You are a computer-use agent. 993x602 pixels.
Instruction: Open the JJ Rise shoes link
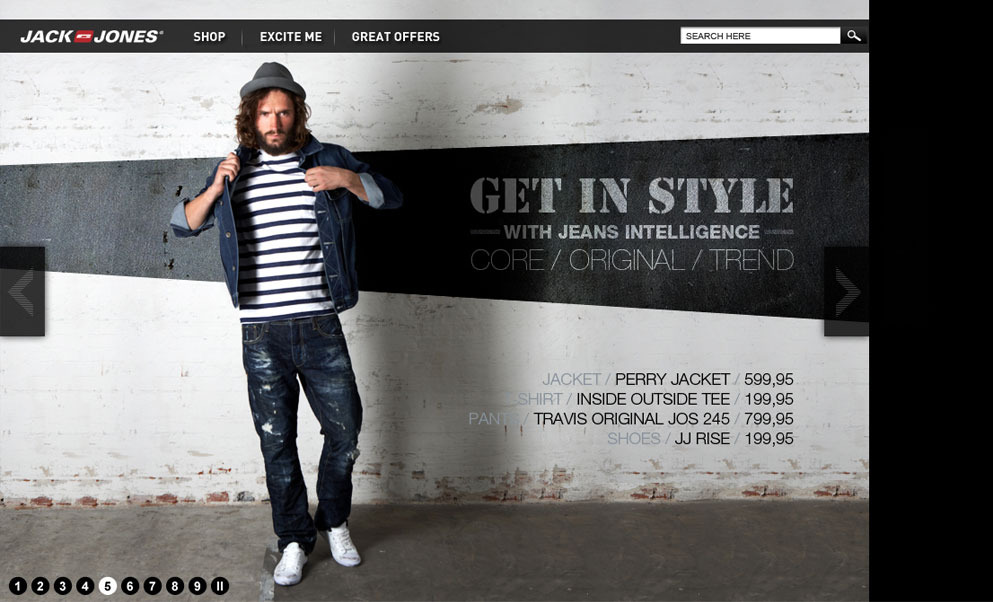tap(702, 438)
